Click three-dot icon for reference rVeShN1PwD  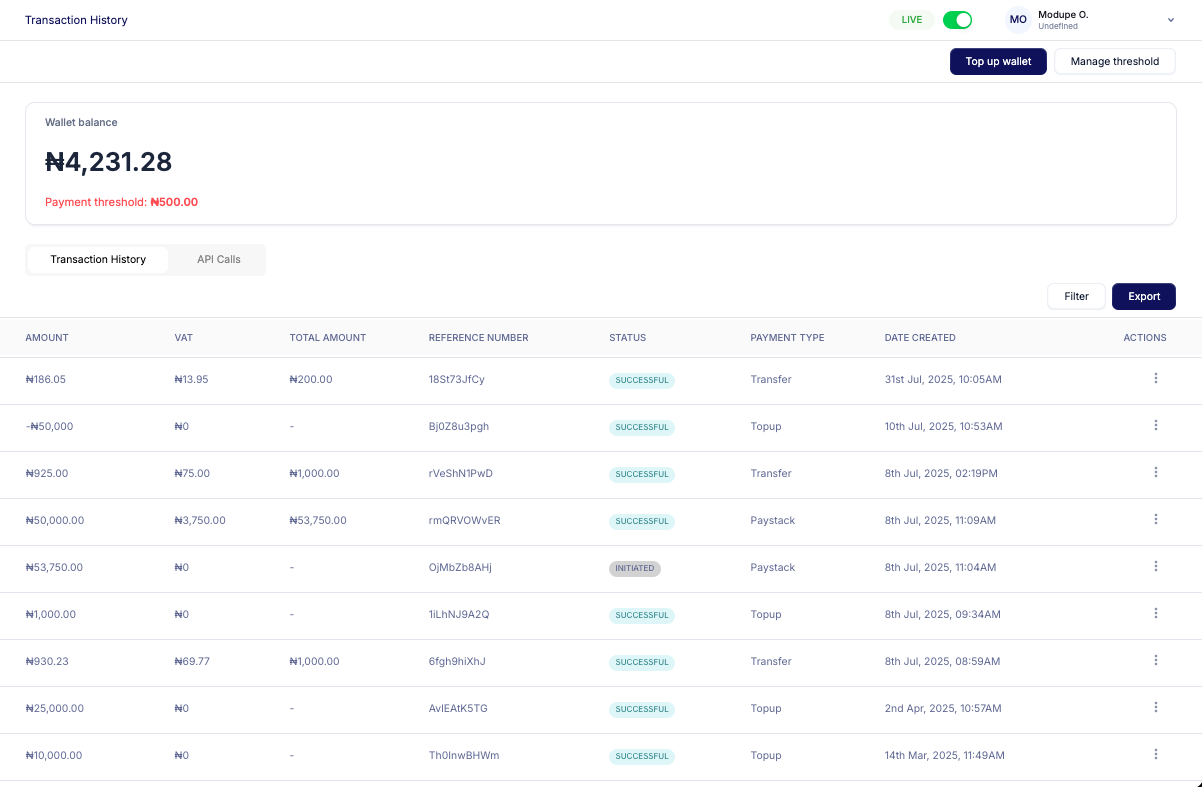[x=1155, y=472]
